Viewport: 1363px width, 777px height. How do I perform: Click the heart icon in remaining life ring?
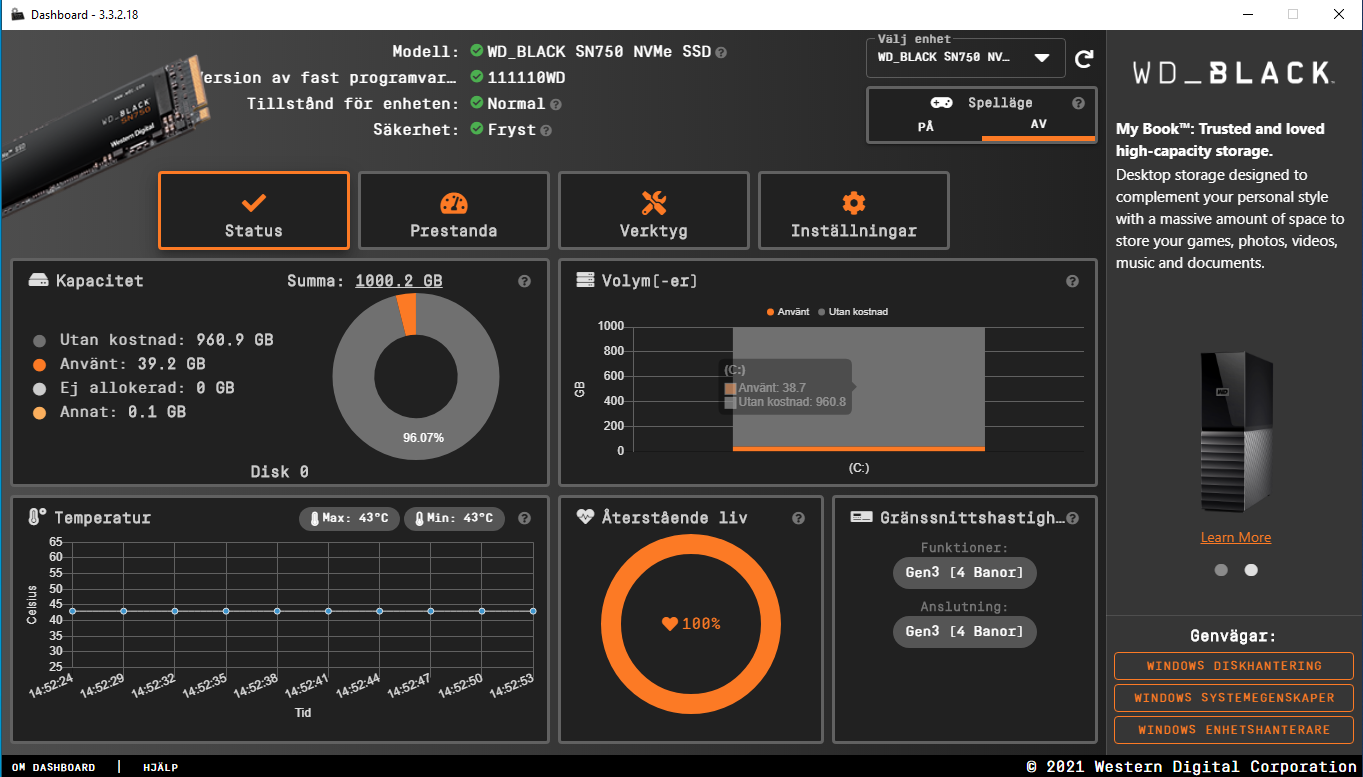pos(670,624)
